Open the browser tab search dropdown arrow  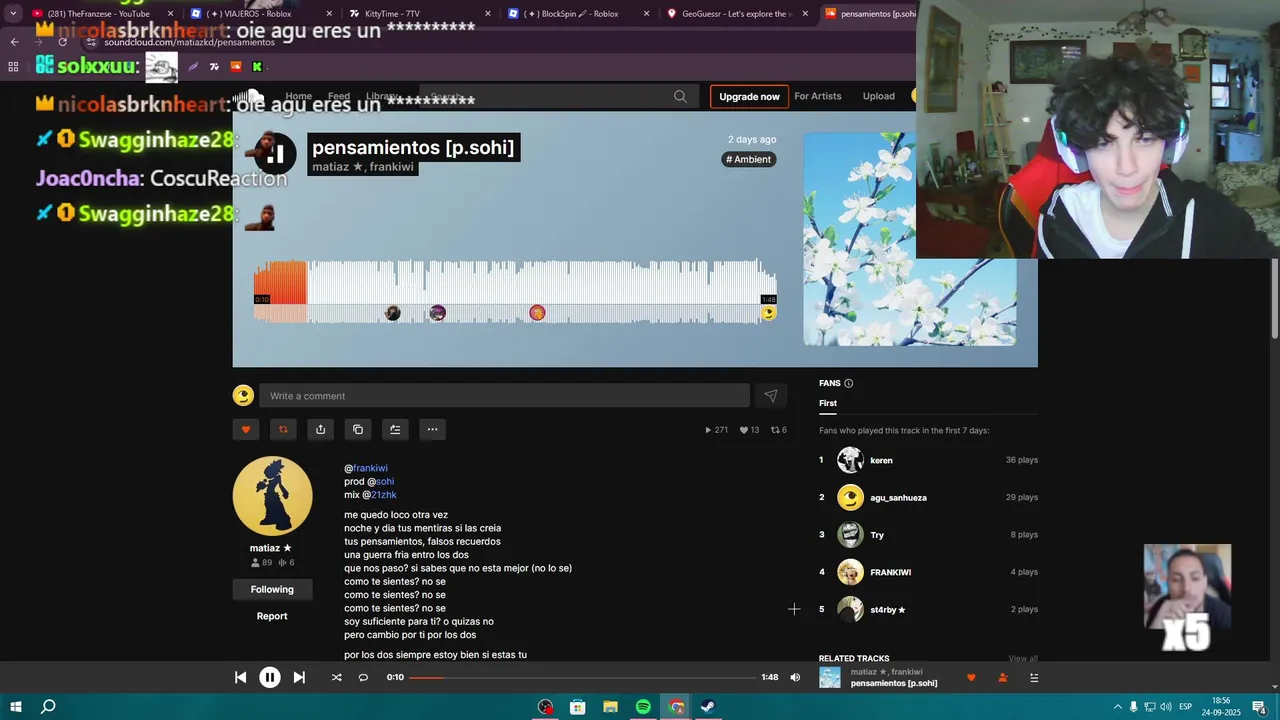pyautogui.click(x=13, y=14)
